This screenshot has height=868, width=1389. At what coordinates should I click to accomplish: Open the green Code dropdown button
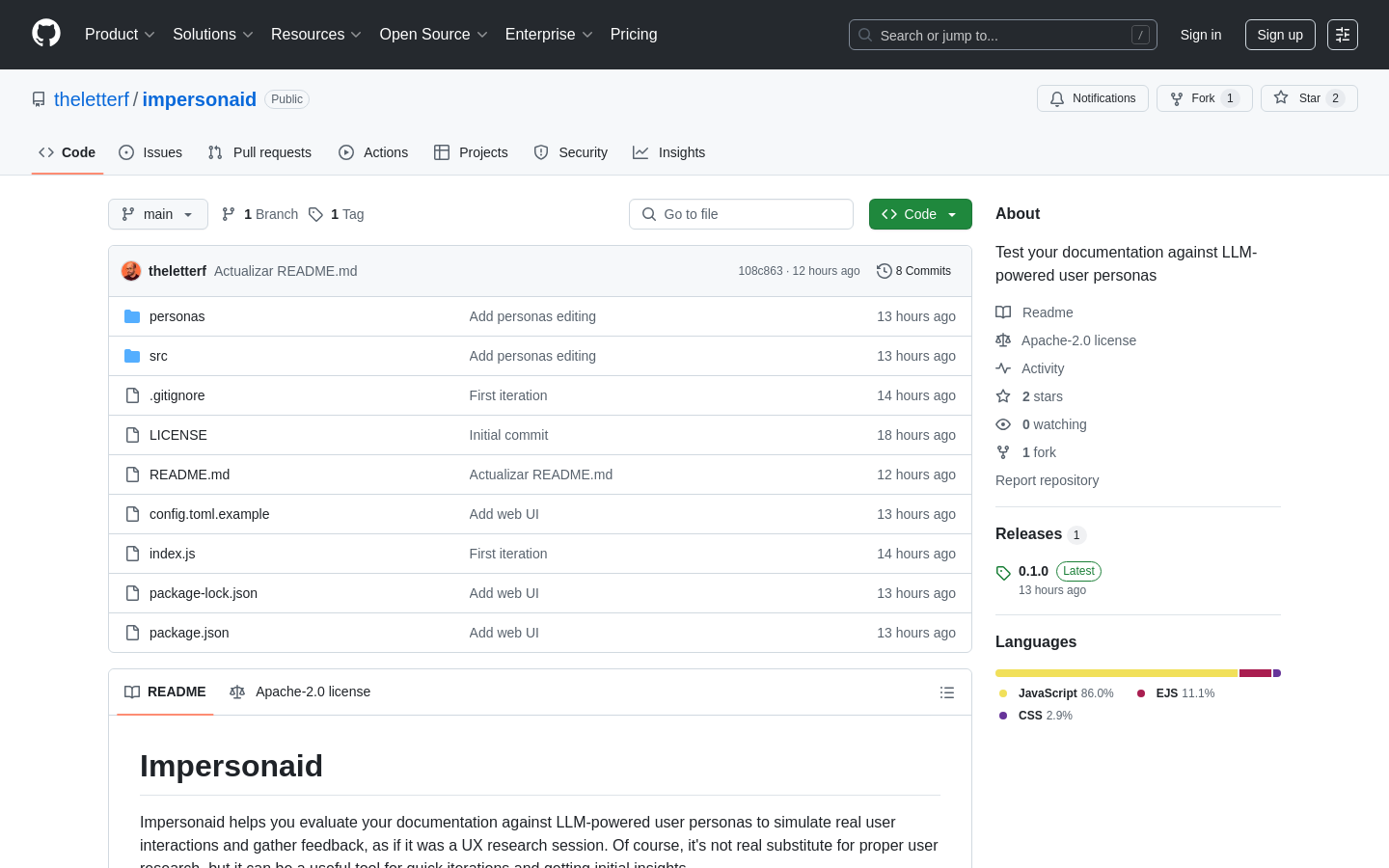920,214
